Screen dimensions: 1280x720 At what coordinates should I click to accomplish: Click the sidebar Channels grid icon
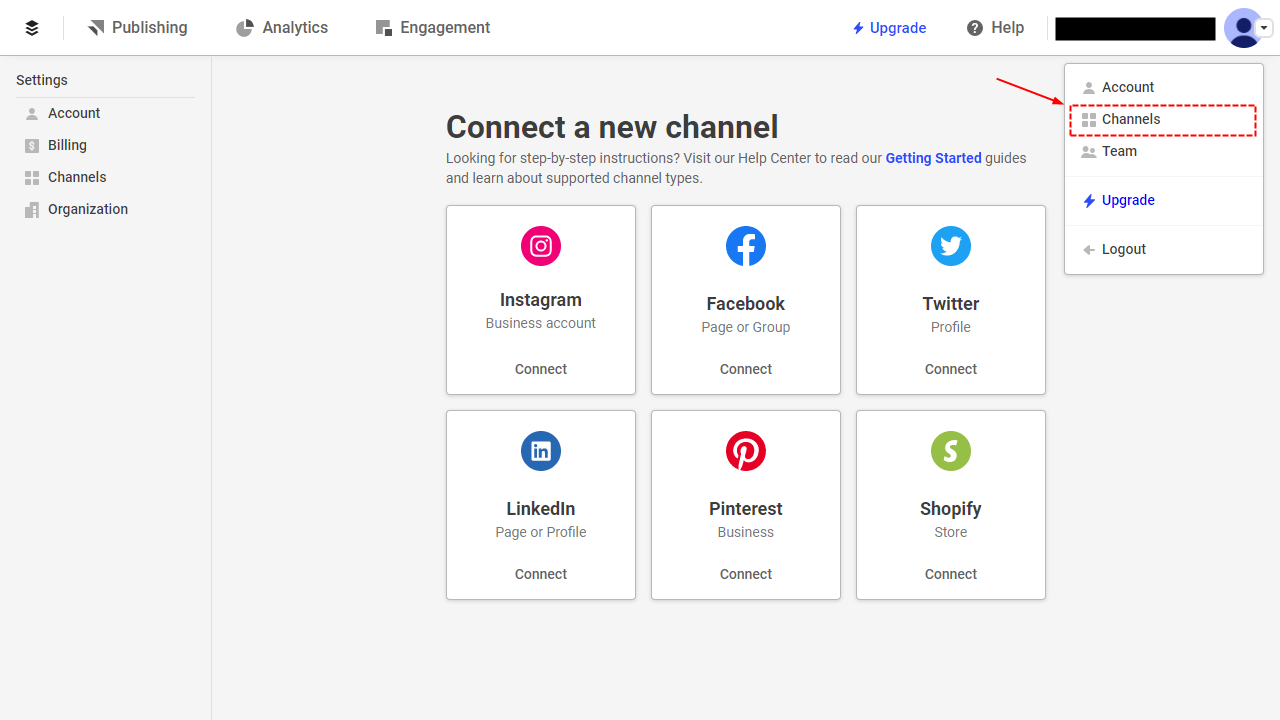tap(31, 178)
